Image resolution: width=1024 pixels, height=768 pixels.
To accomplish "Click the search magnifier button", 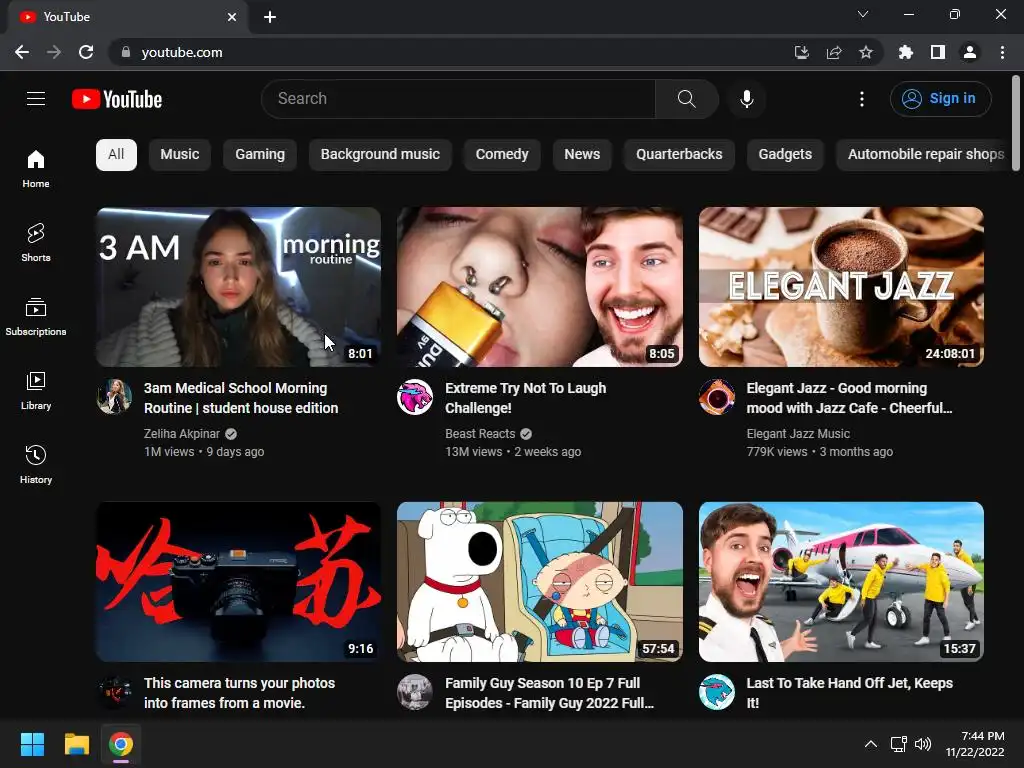I will pos(686,99).
